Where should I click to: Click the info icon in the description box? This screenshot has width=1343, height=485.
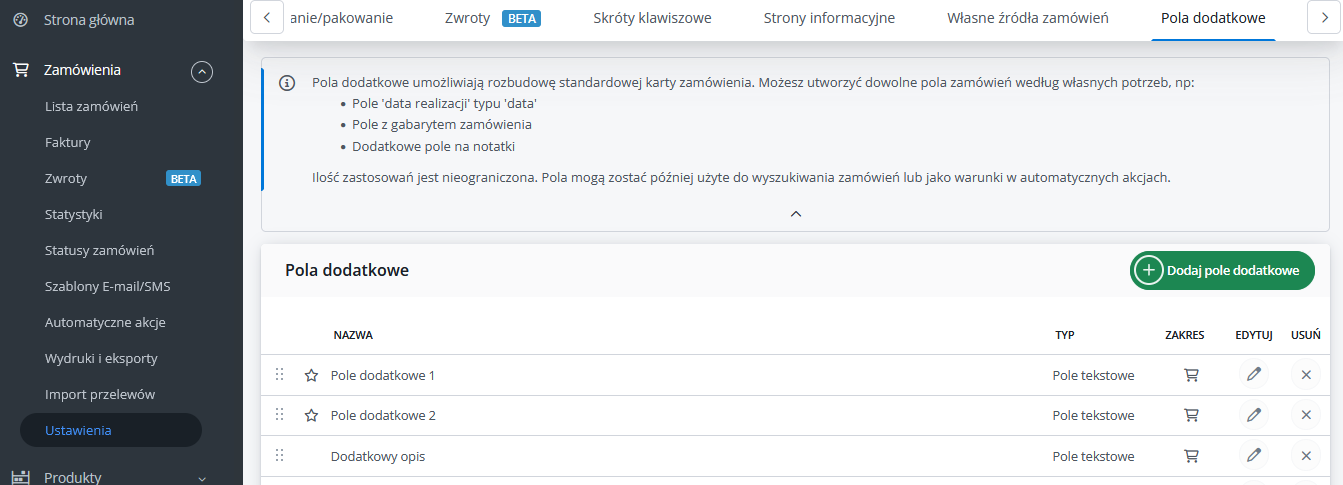click(x=287, y=83)
